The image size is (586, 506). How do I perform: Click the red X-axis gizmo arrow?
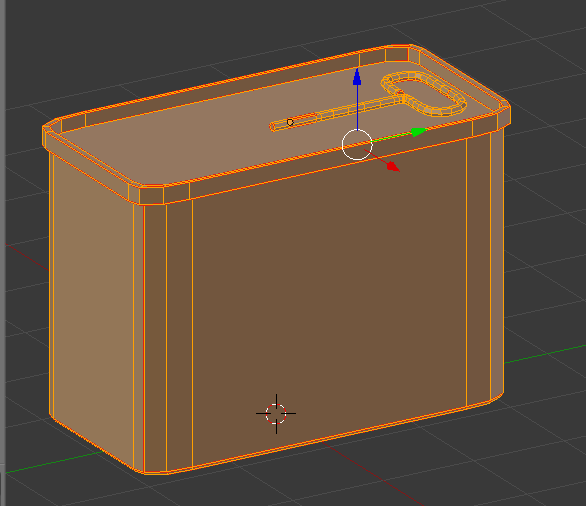point(393,167)
